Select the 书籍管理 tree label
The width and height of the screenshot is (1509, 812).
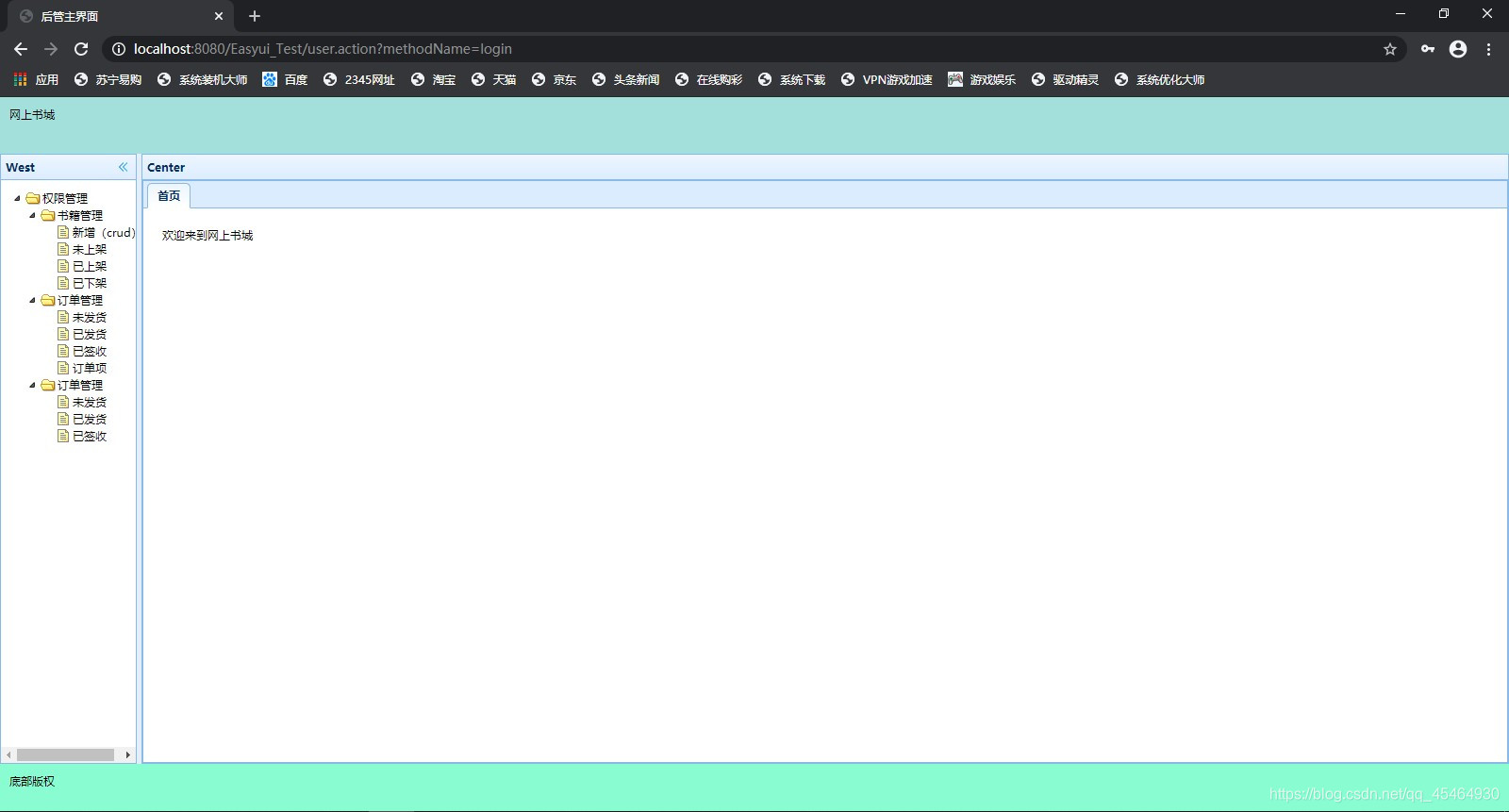(x=80, y=215)
